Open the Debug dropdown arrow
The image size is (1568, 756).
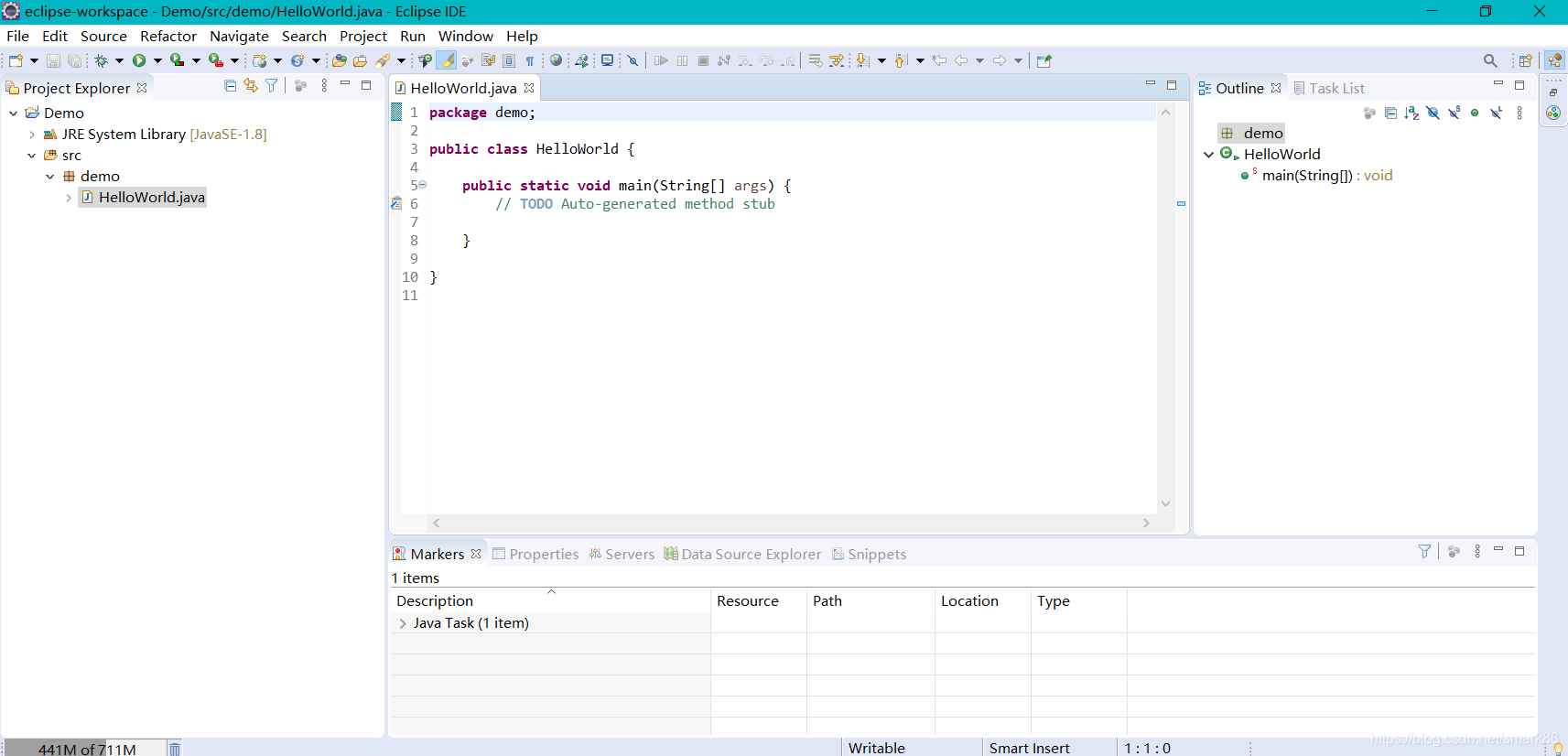click(x=119, y=60)
